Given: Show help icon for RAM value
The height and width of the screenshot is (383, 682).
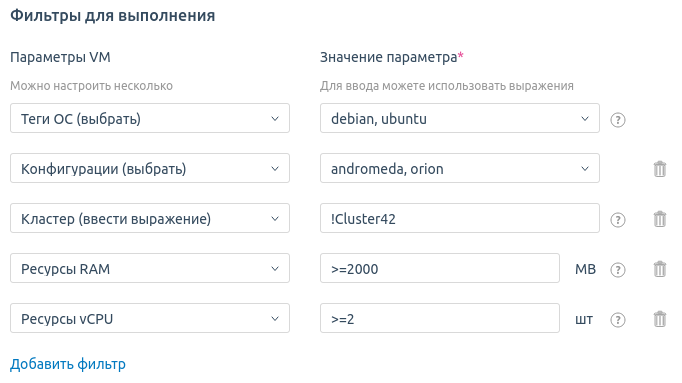Looking at the screenshot, I should click(618, 270).
